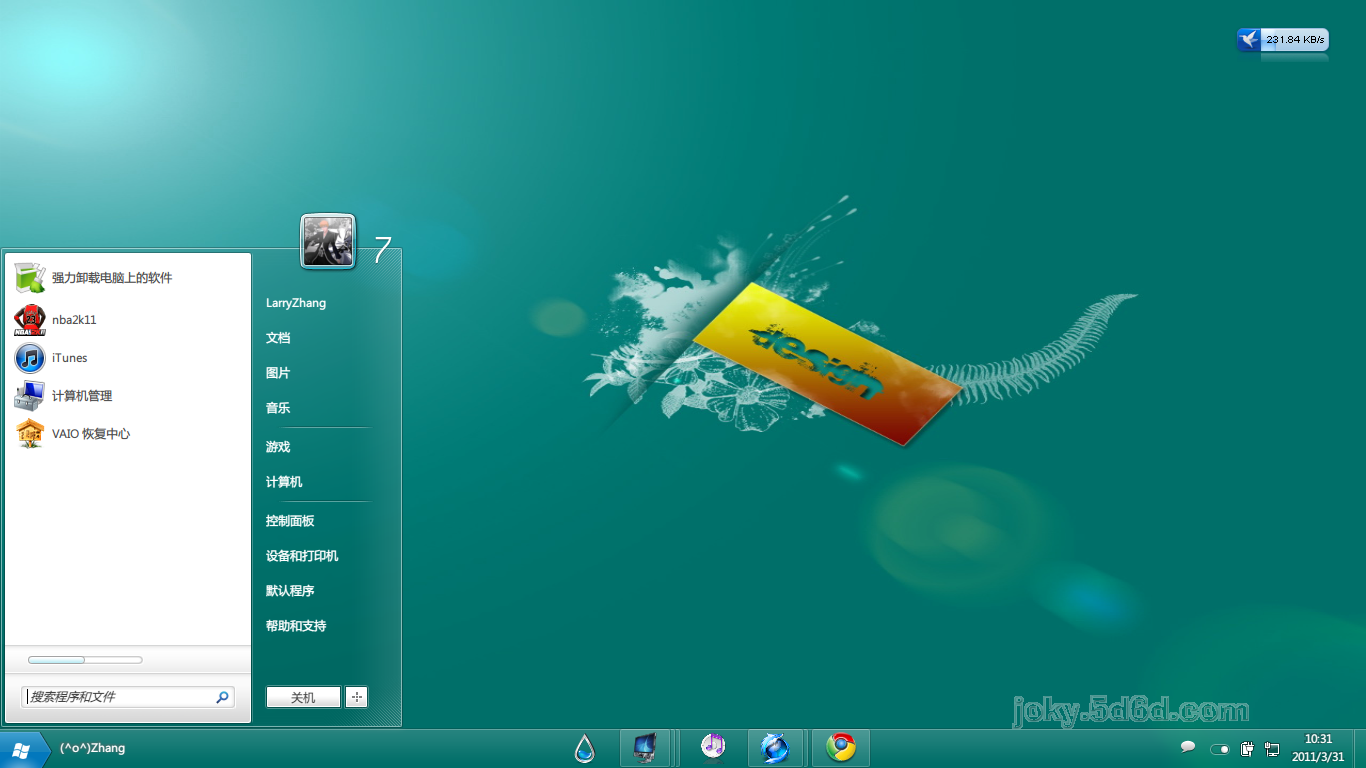Viewport: 1366px width, 768px height.
Task: Toggle the switch icon in system tray
Action: [x=1220, y=749]
